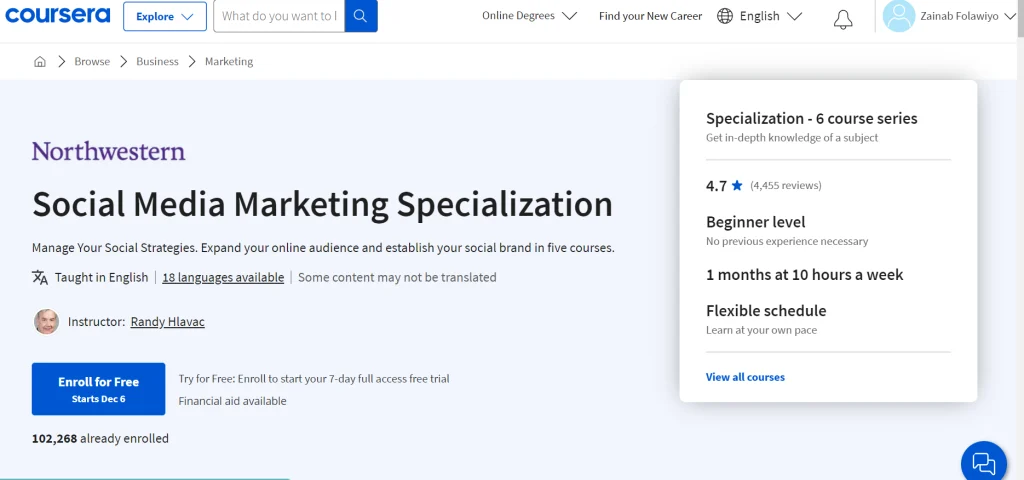Viewport: 1024px width, 480px height.
Task: Click 'Specialization - 6 course series' heading
Action: coord(812,118)
